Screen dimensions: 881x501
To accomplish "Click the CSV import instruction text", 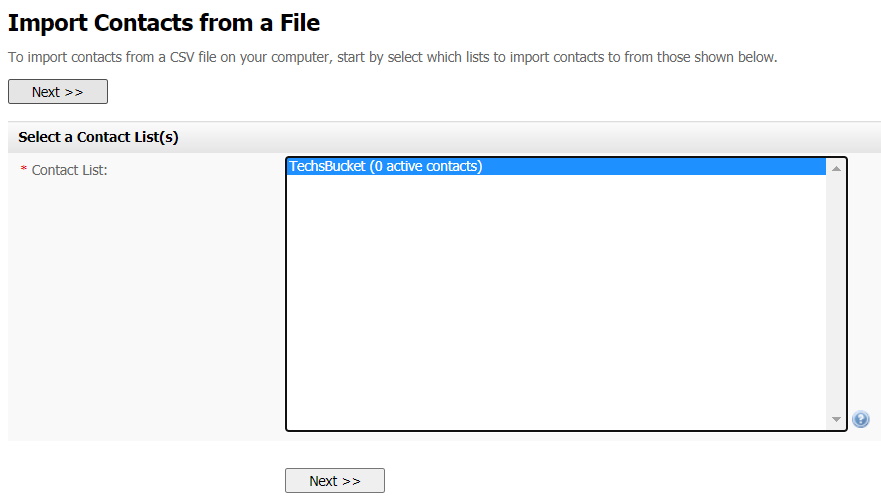I will pyautogui.click(x=392, y=57).
